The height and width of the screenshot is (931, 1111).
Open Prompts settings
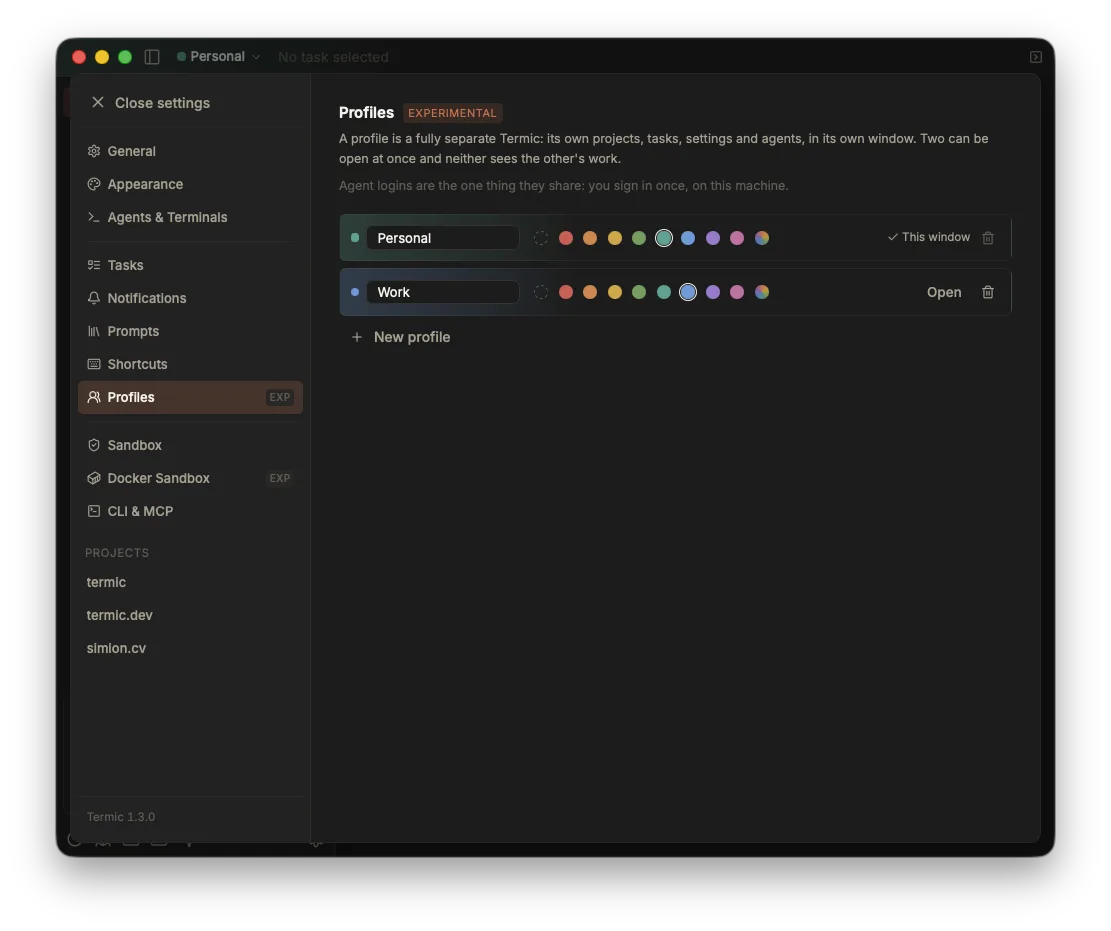[x=191, y=331]
